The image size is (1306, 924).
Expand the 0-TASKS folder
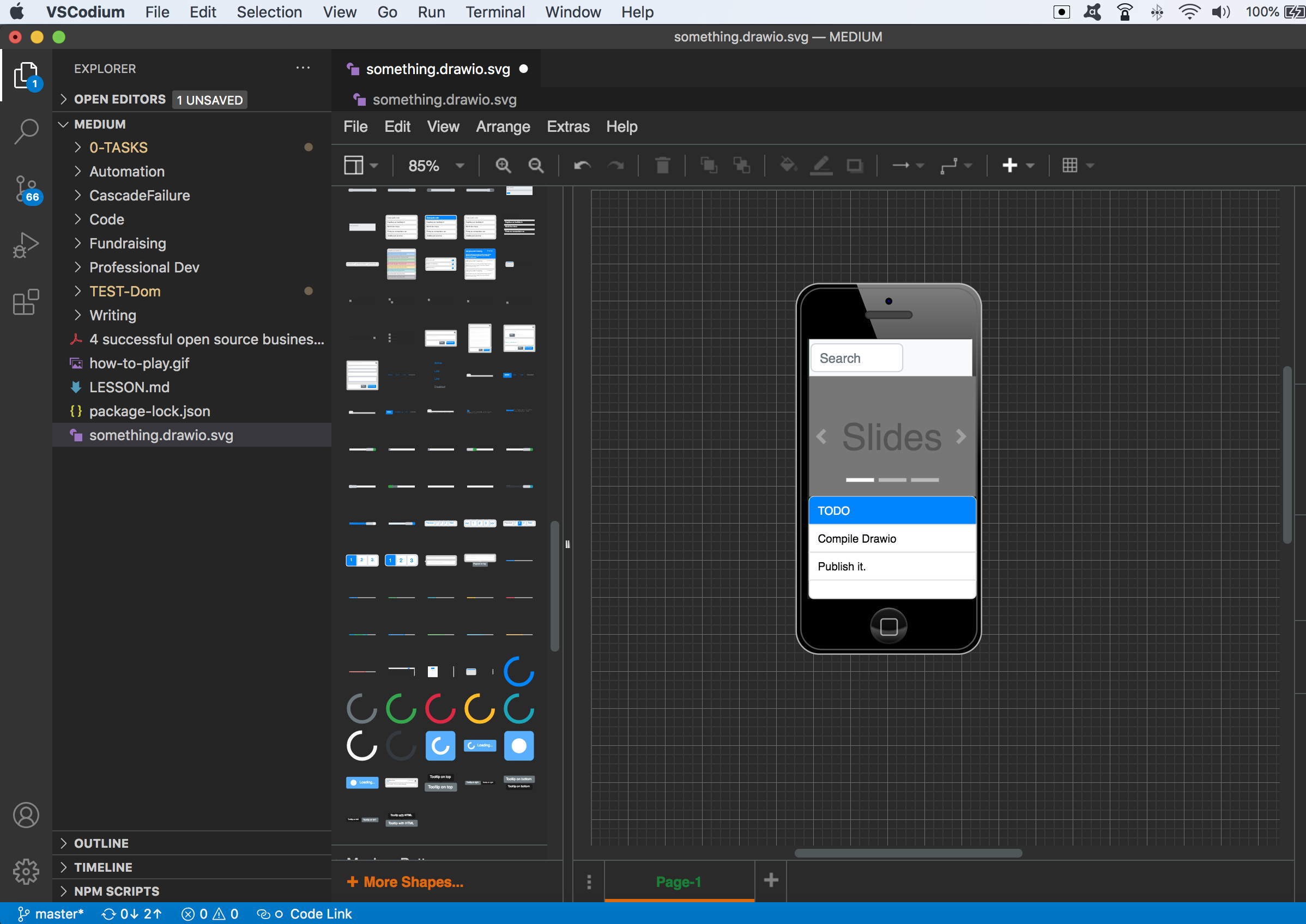(118, 147)
